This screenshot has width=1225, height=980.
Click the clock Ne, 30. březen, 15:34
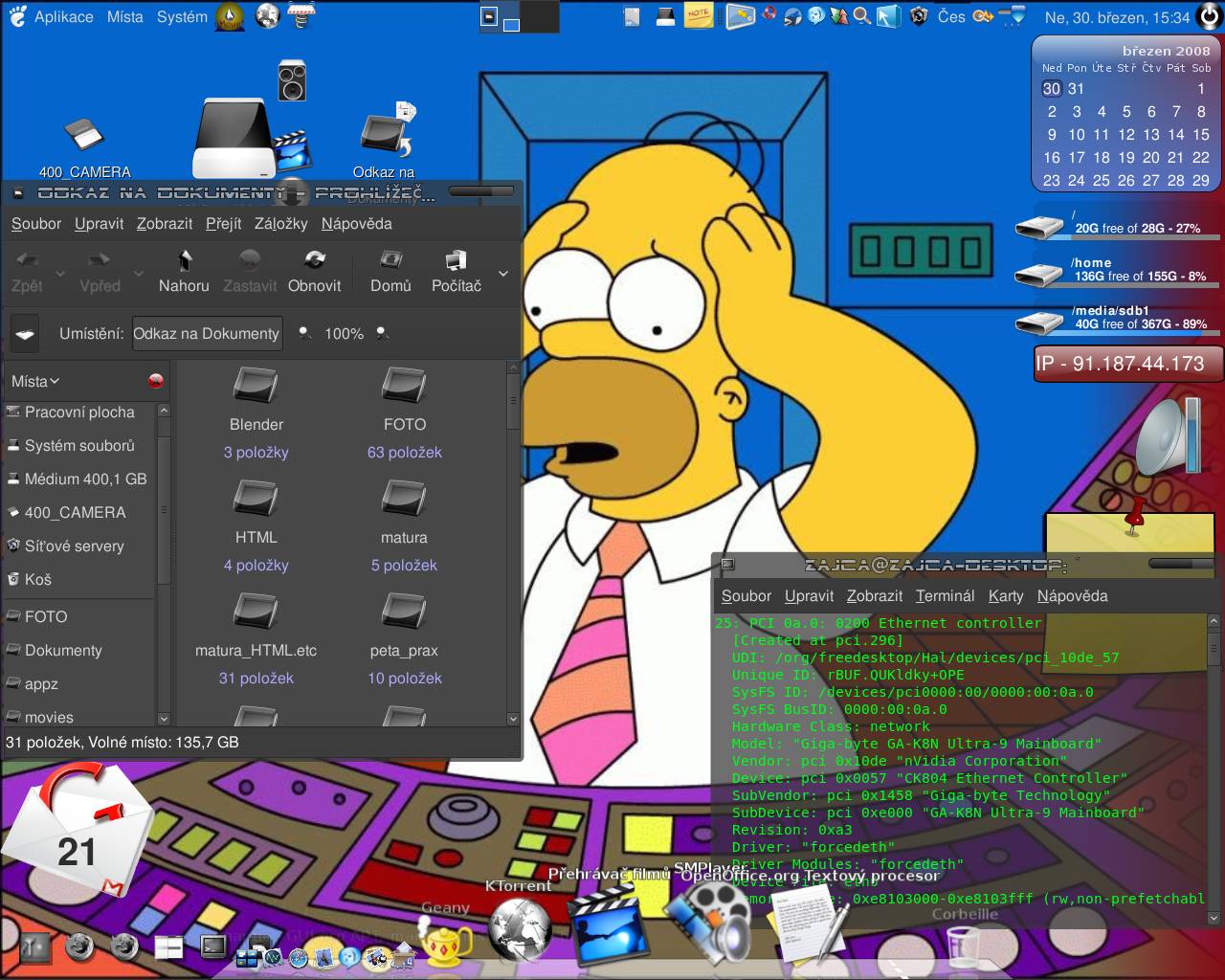click(1117, 17)
